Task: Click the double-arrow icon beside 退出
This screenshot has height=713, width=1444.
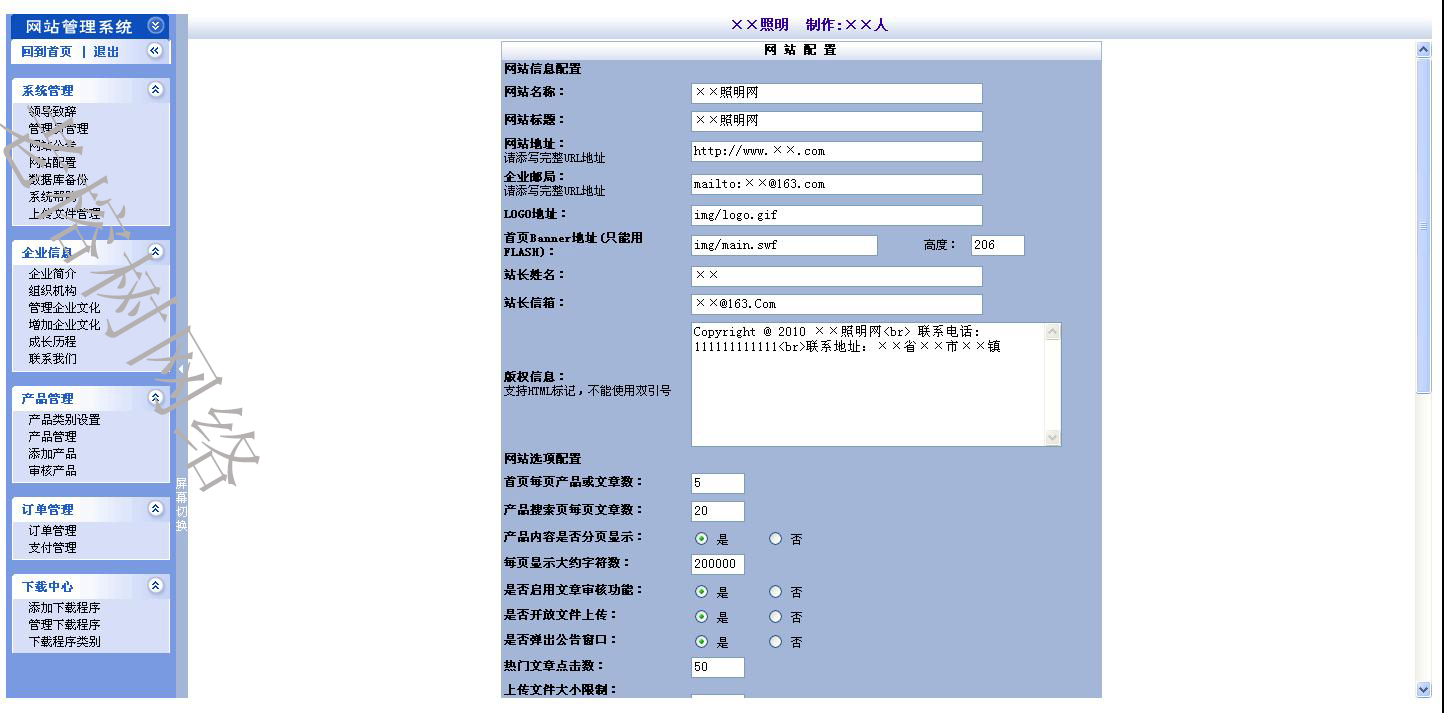Action: click(155, 51)
